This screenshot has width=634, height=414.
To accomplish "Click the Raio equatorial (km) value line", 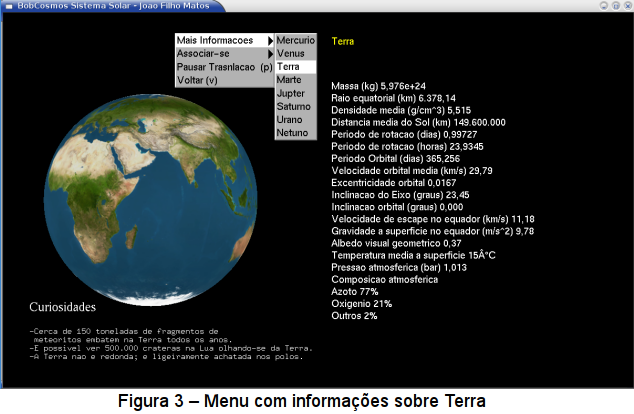I will [393, 98].
